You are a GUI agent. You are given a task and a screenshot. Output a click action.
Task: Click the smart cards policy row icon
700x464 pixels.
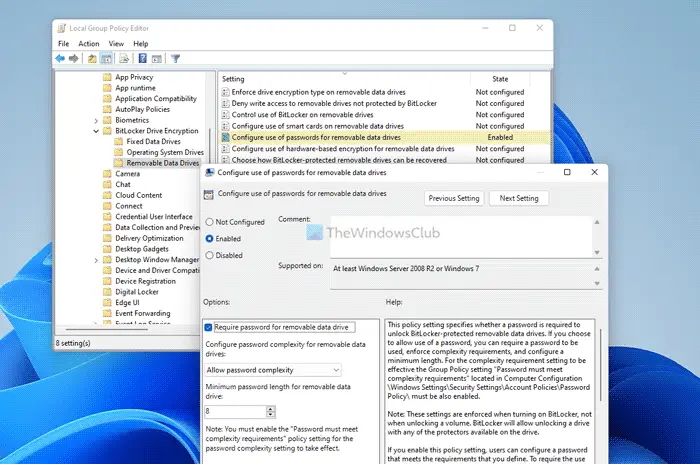click(x=225, y=126)
